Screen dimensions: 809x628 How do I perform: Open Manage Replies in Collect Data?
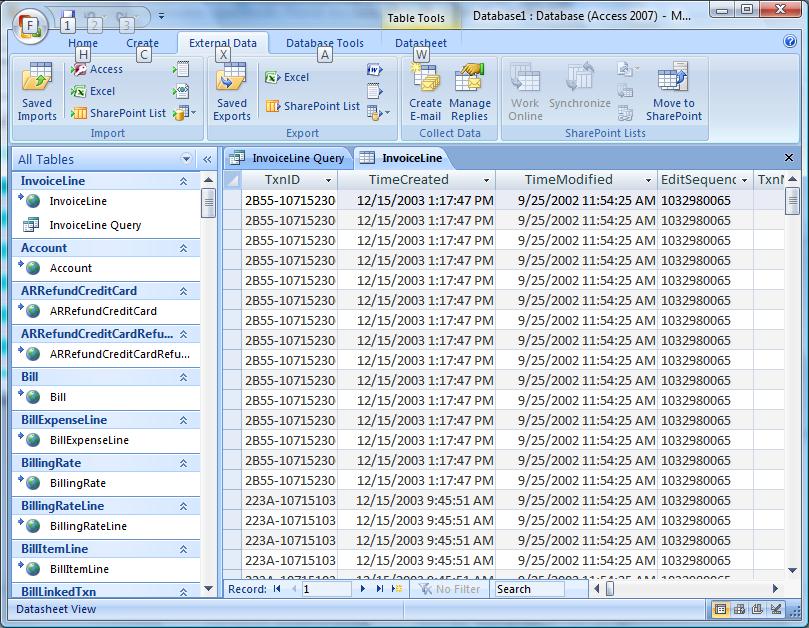[x=469, y=80]
